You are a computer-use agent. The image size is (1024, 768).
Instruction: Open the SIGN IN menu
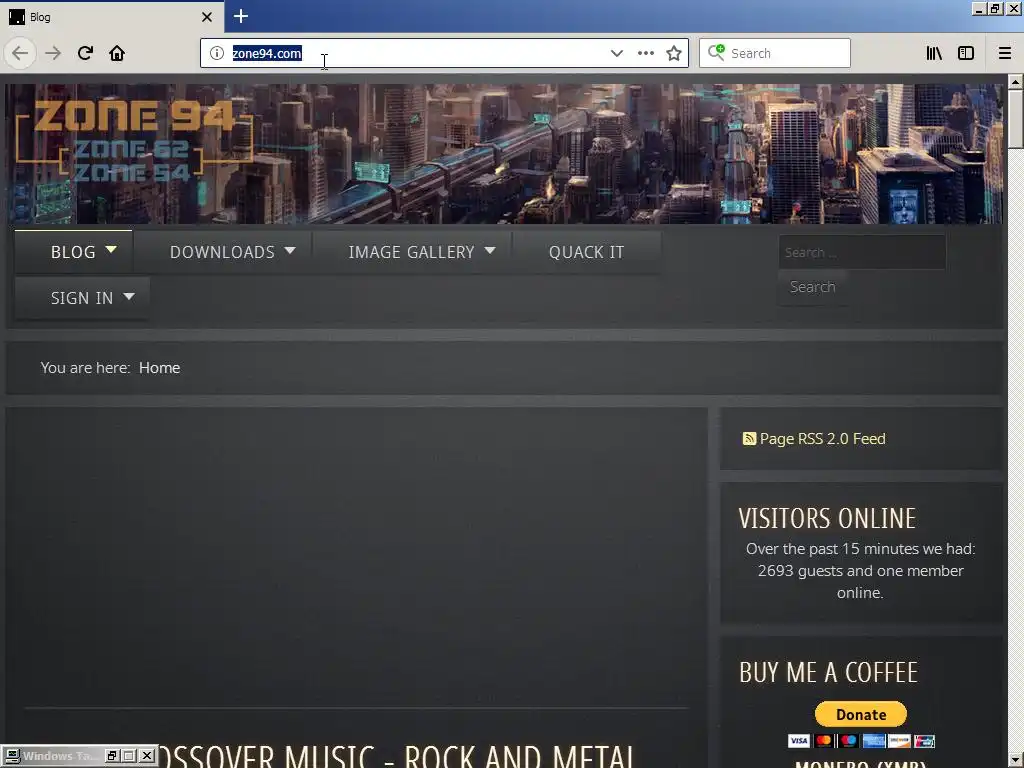(x=82, y=298)
